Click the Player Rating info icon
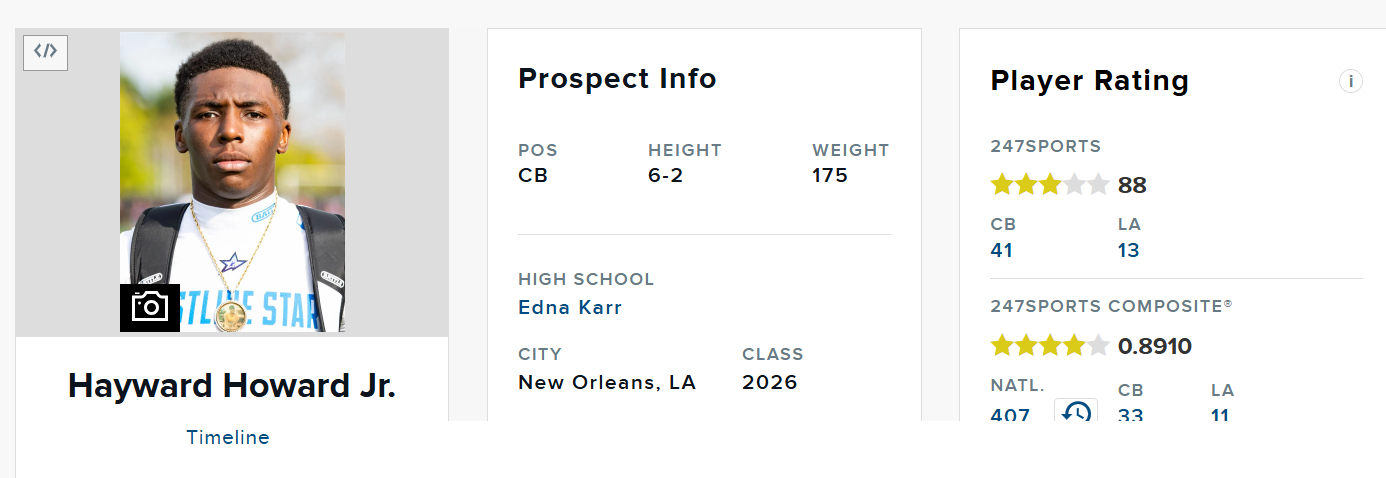Image resolution: width=1386 pixels, height=478 pixels. pos(1350,81)
